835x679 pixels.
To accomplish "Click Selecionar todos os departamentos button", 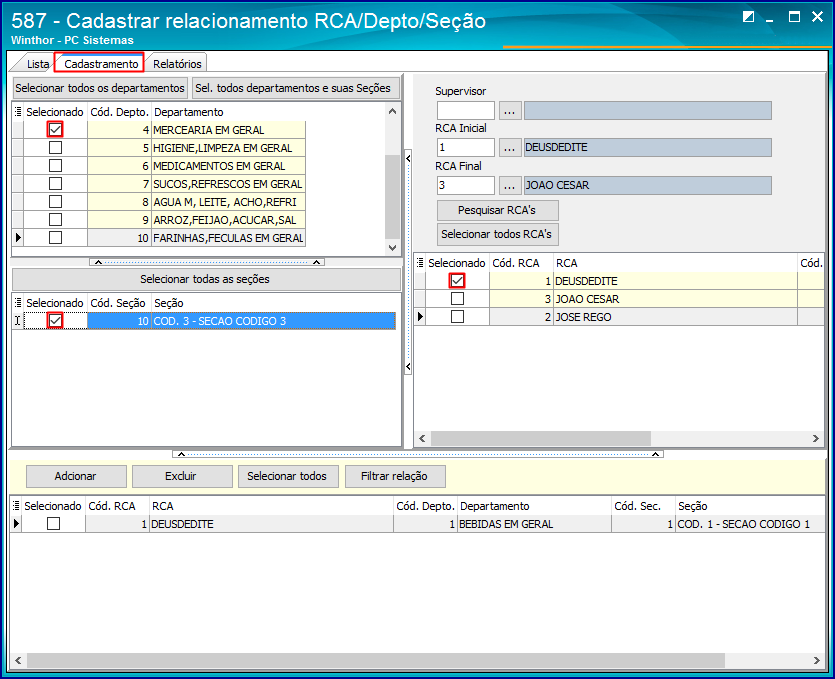I will pyautogui.click(x=100, y=88).
